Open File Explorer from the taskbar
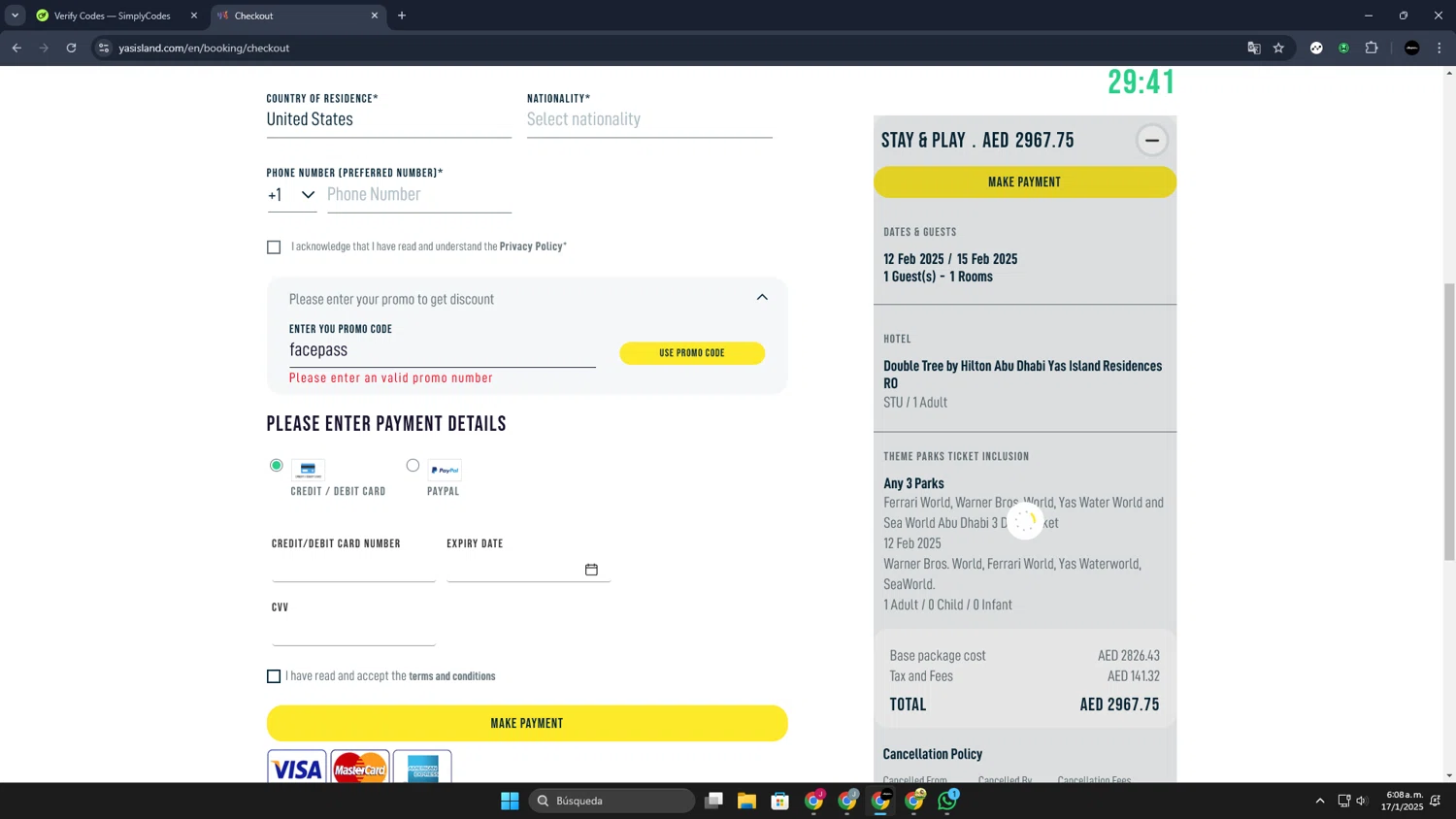The height and width of the screenshot is (819, 1456). click(746, 801)
